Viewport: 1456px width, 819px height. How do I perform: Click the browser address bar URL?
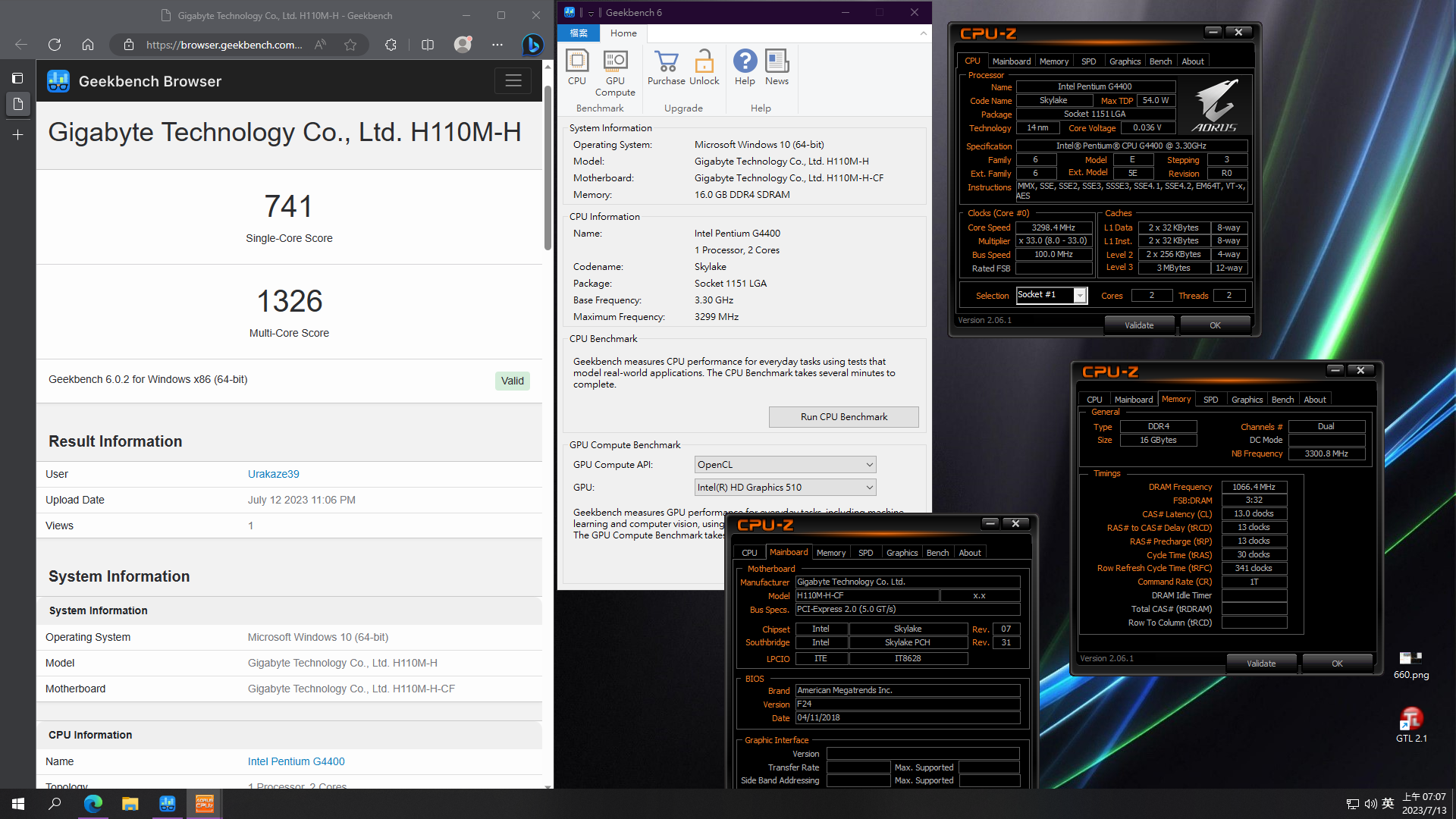[x=224, y=45]
